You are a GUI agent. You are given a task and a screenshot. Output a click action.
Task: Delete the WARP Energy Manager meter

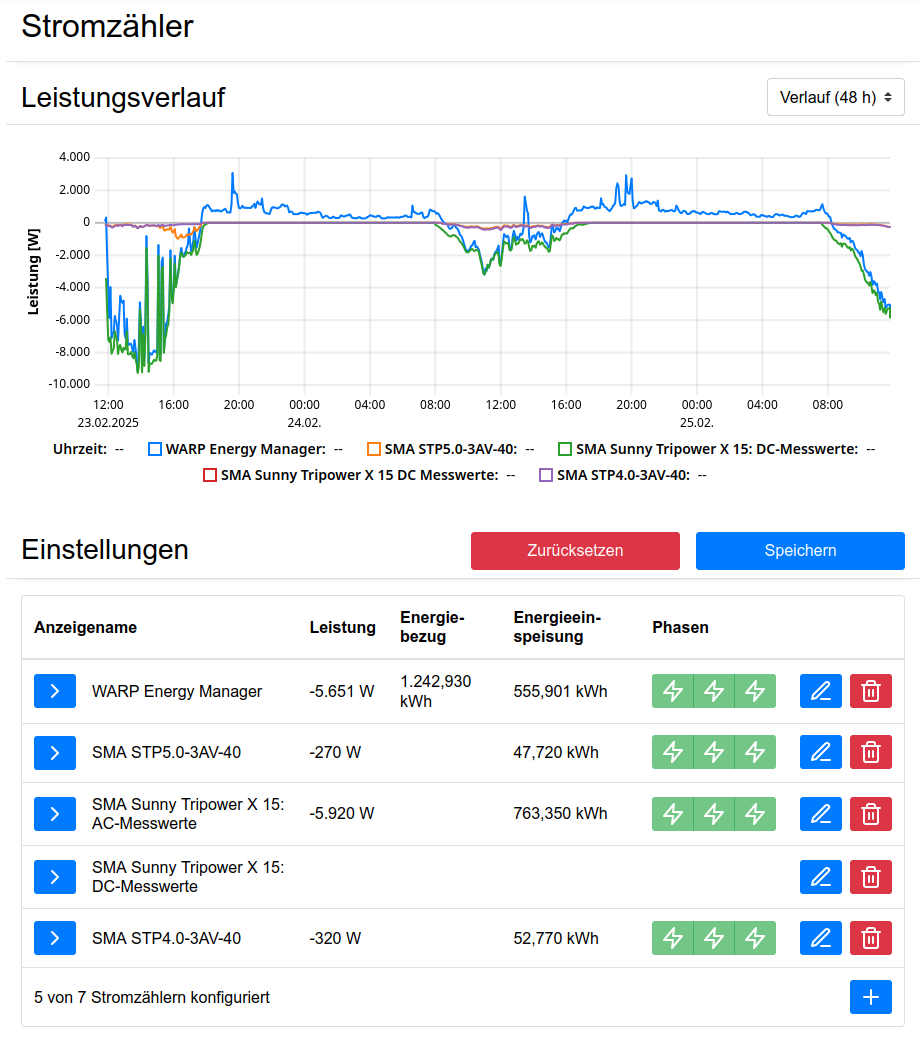tap(870, 691)
